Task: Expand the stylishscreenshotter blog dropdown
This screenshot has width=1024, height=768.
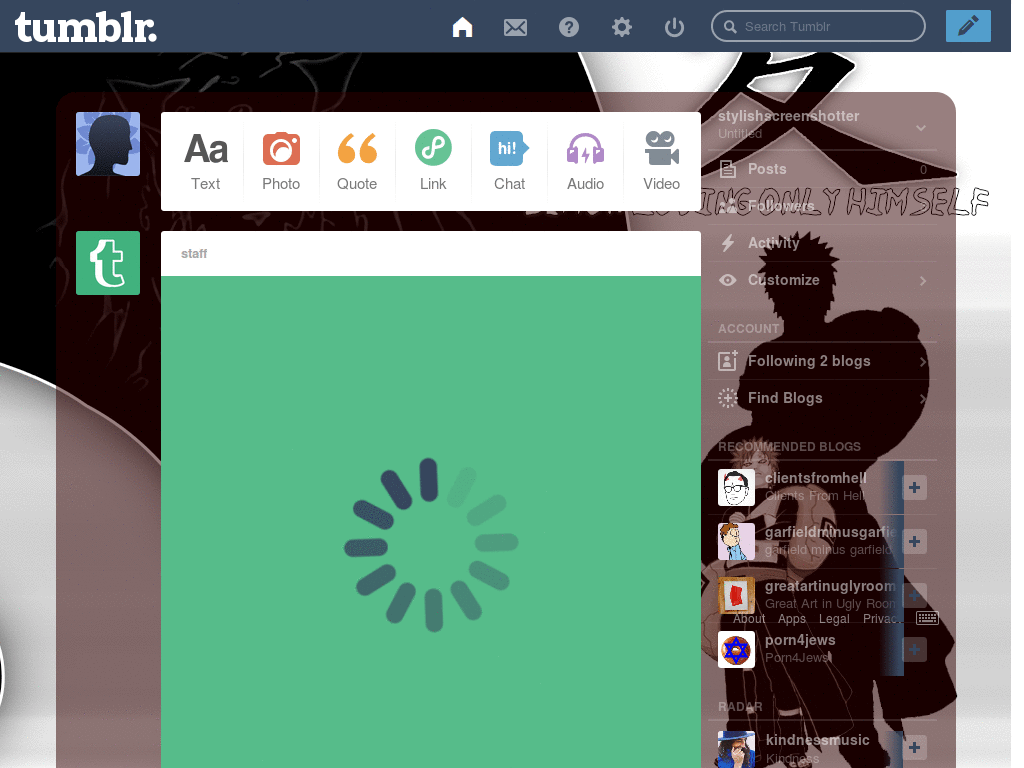Action: pyautogui.click(x=921, y=127)
